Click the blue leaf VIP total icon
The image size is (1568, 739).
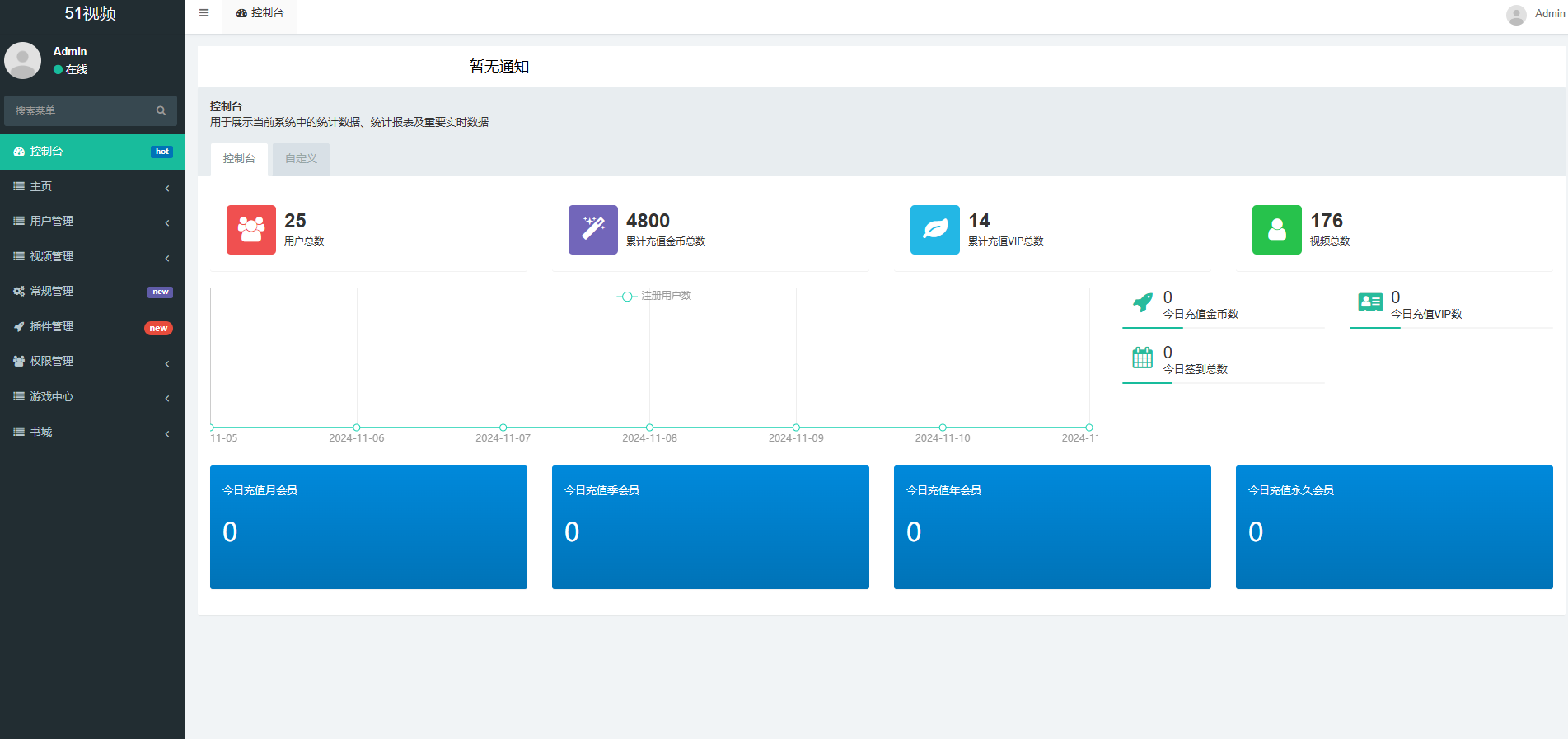coord(934,230)
